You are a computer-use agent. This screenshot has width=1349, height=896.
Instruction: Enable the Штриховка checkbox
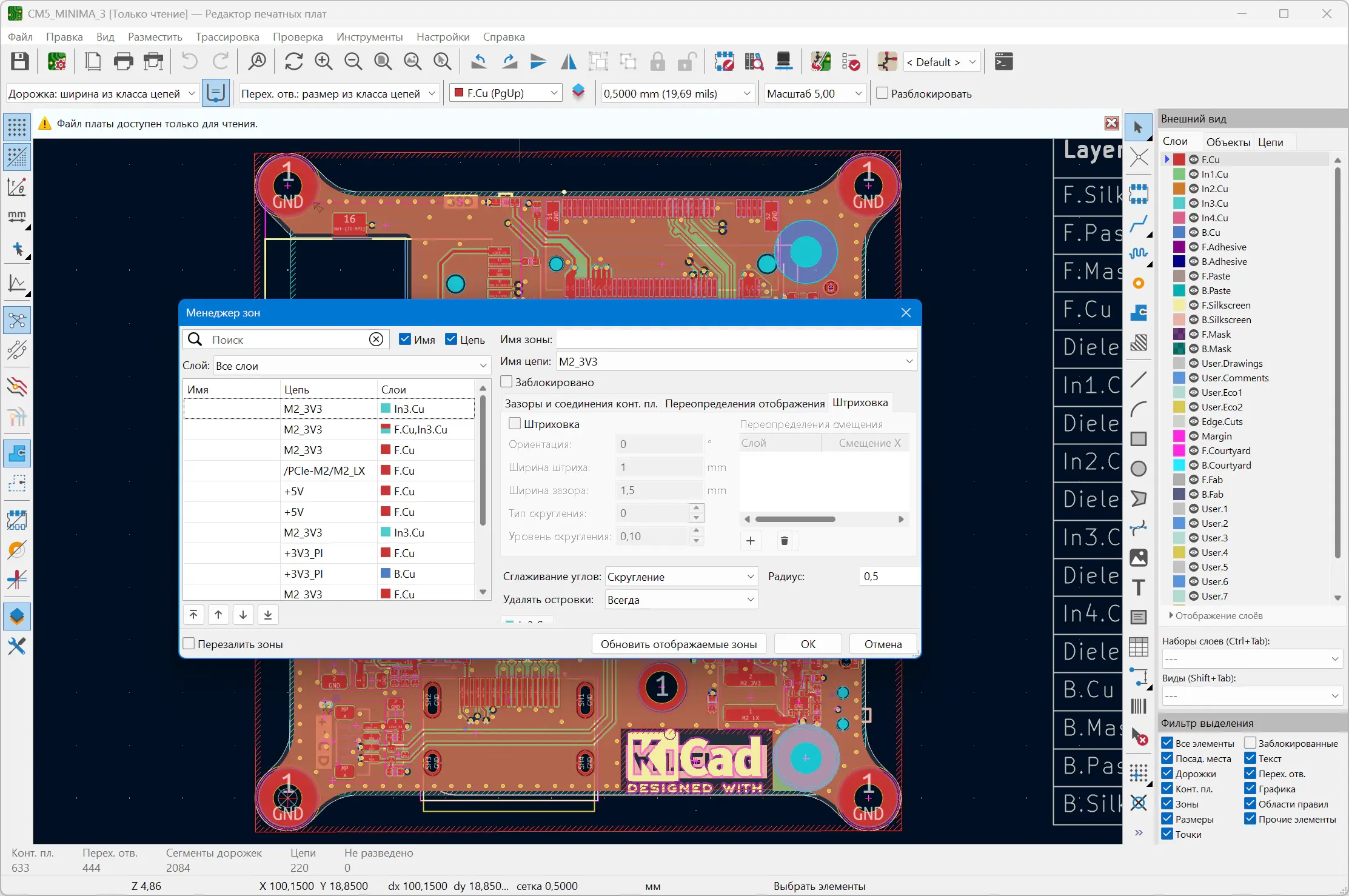pyautogui.click(x=515, y=424)
